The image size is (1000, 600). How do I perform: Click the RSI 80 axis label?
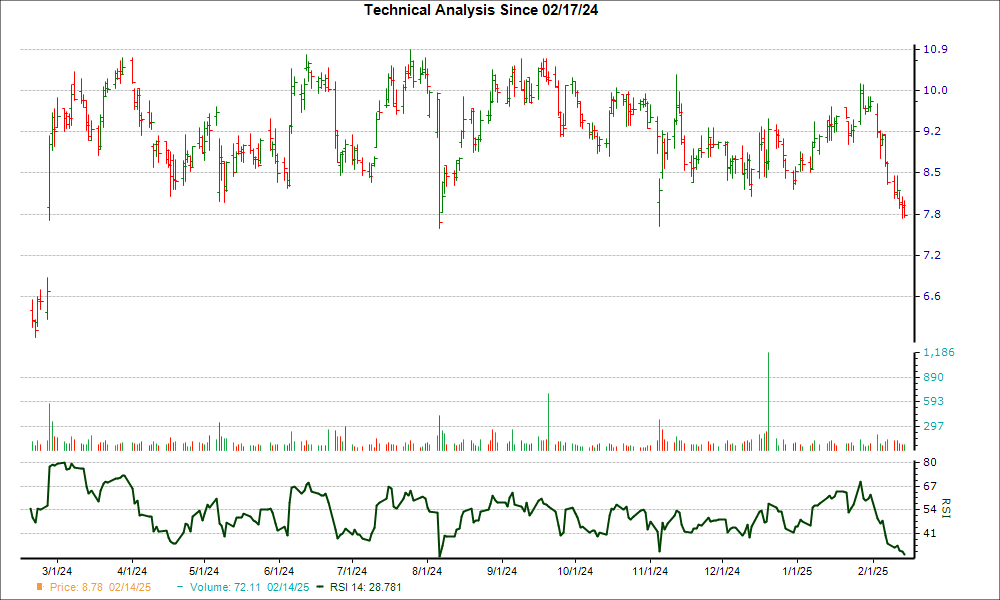pyautogui.click(x=930, y=462)
